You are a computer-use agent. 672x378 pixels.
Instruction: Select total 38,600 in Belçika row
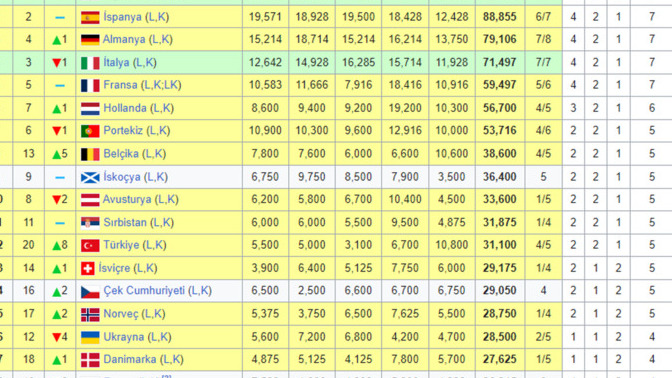499,154
